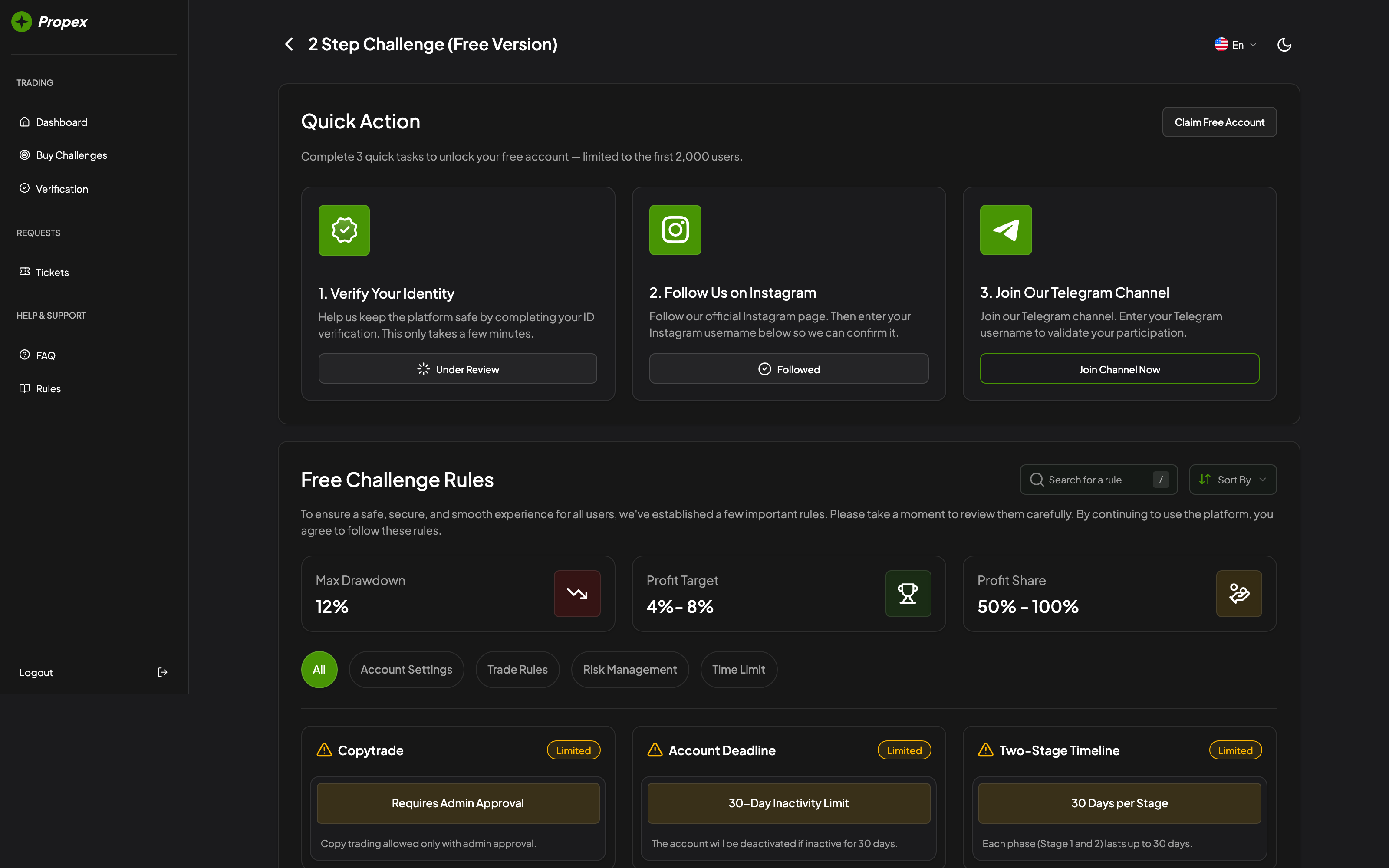Click the Profit Target trophy icon

click(908, 594)
